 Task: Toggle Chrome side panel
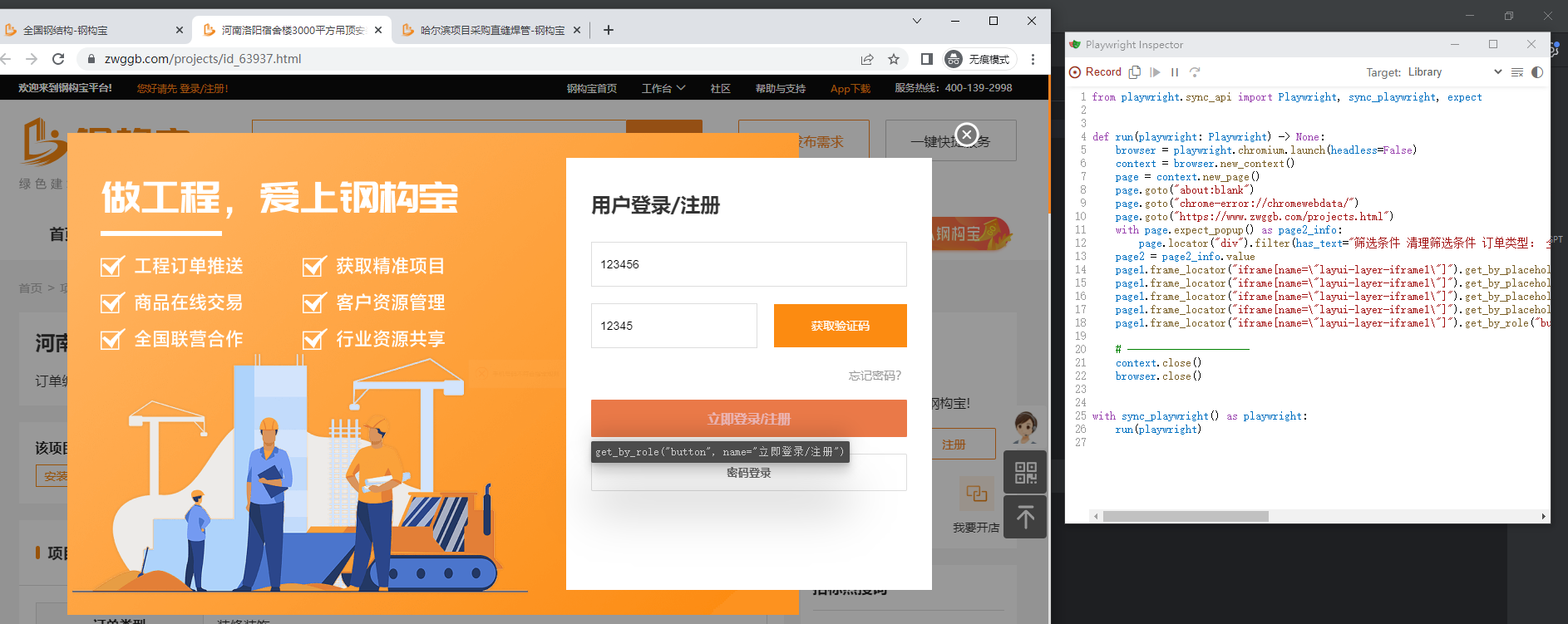coord(927,59)
